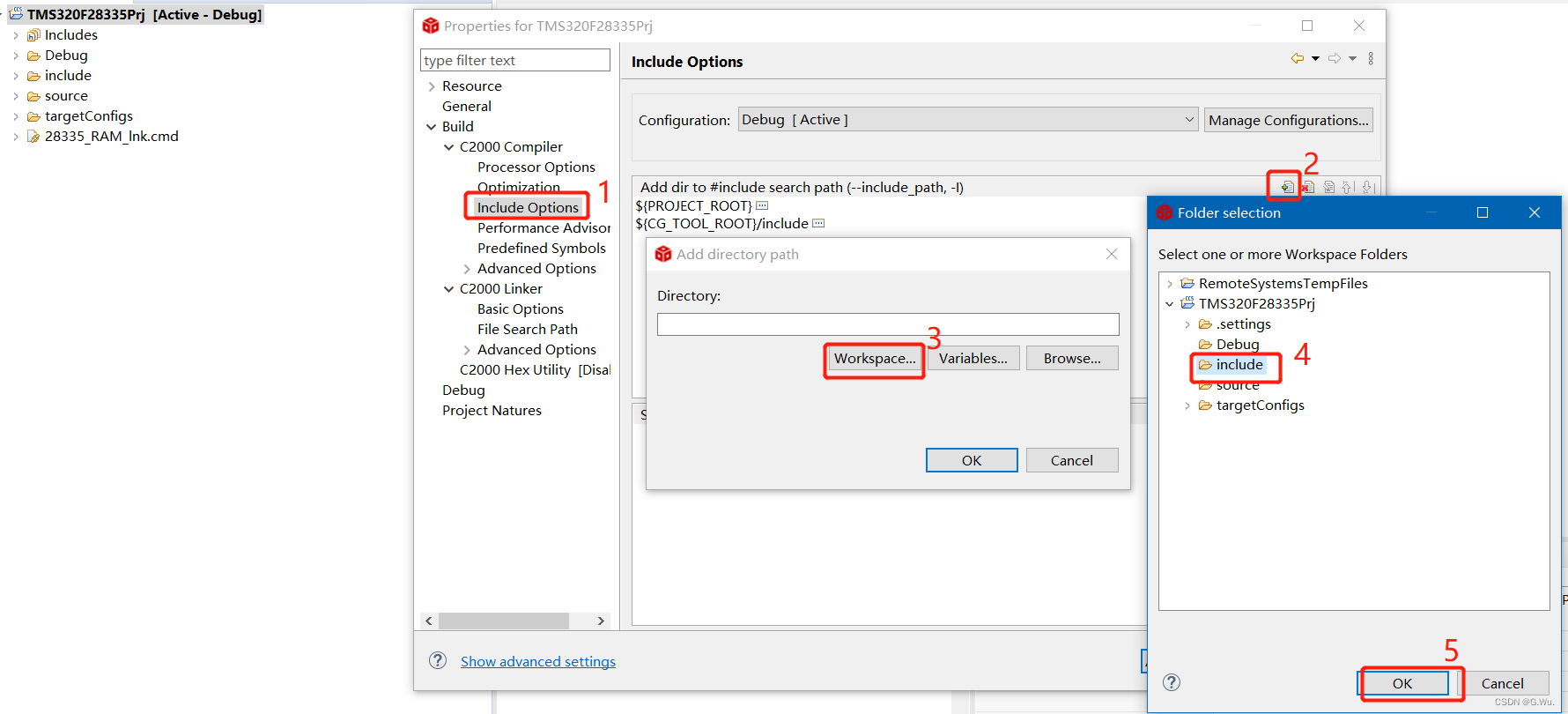1568x714 pixels.
Task: Expand RemoteSystemsTempFiles in Folder selection
Action: (x=1170, y=284)
